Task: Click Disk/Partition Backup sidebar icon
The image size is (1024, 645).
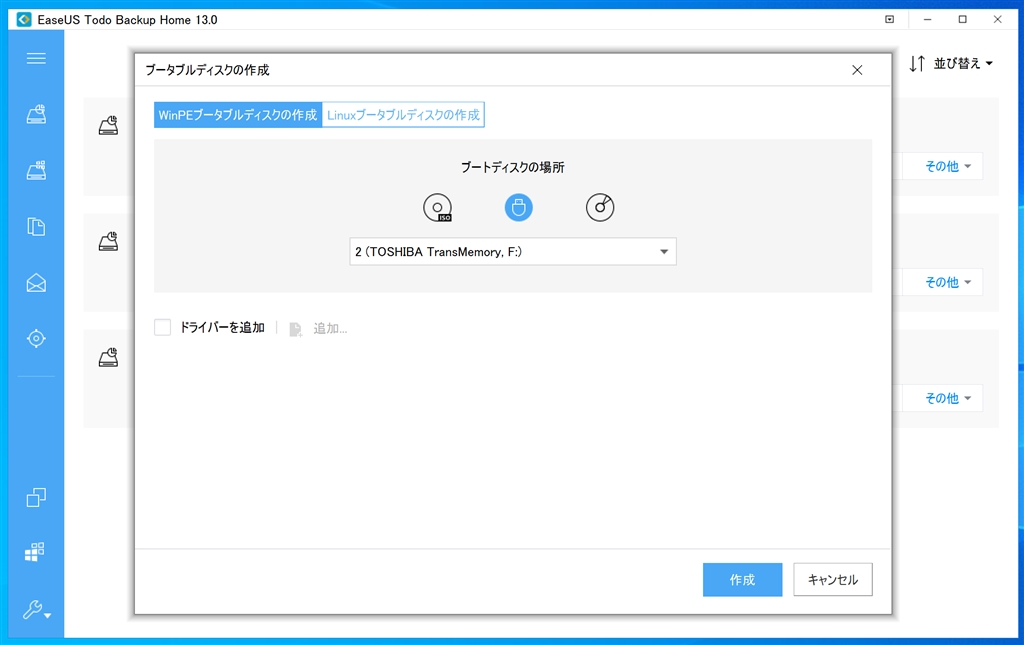Action: pyautogui.click(x=36, y=114)
